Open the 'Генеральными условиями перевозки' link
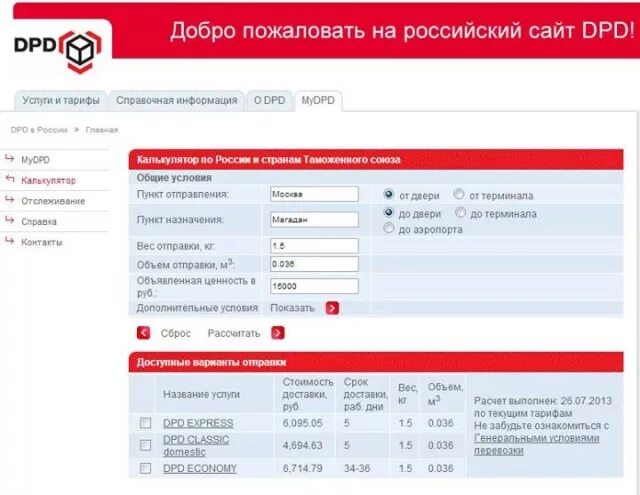The width and height of the screenshot is (640, 495). pyautogui.click(x=537, y=444)
